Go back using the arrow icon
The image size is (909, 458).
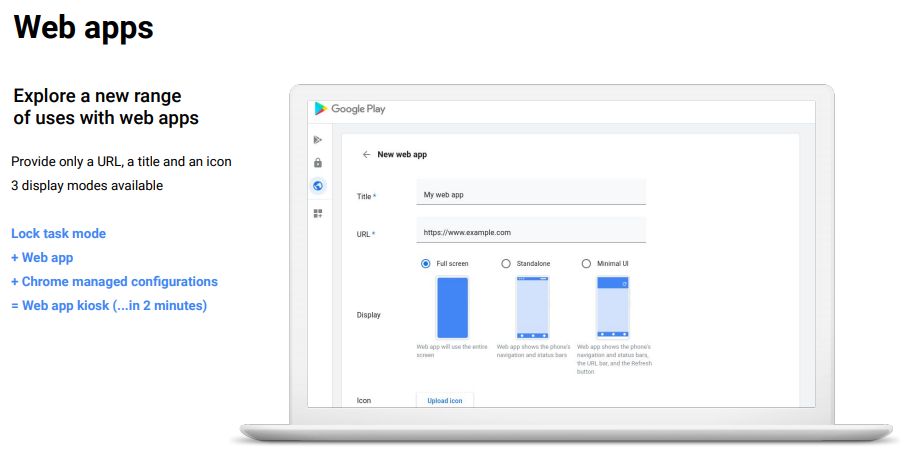366,155
